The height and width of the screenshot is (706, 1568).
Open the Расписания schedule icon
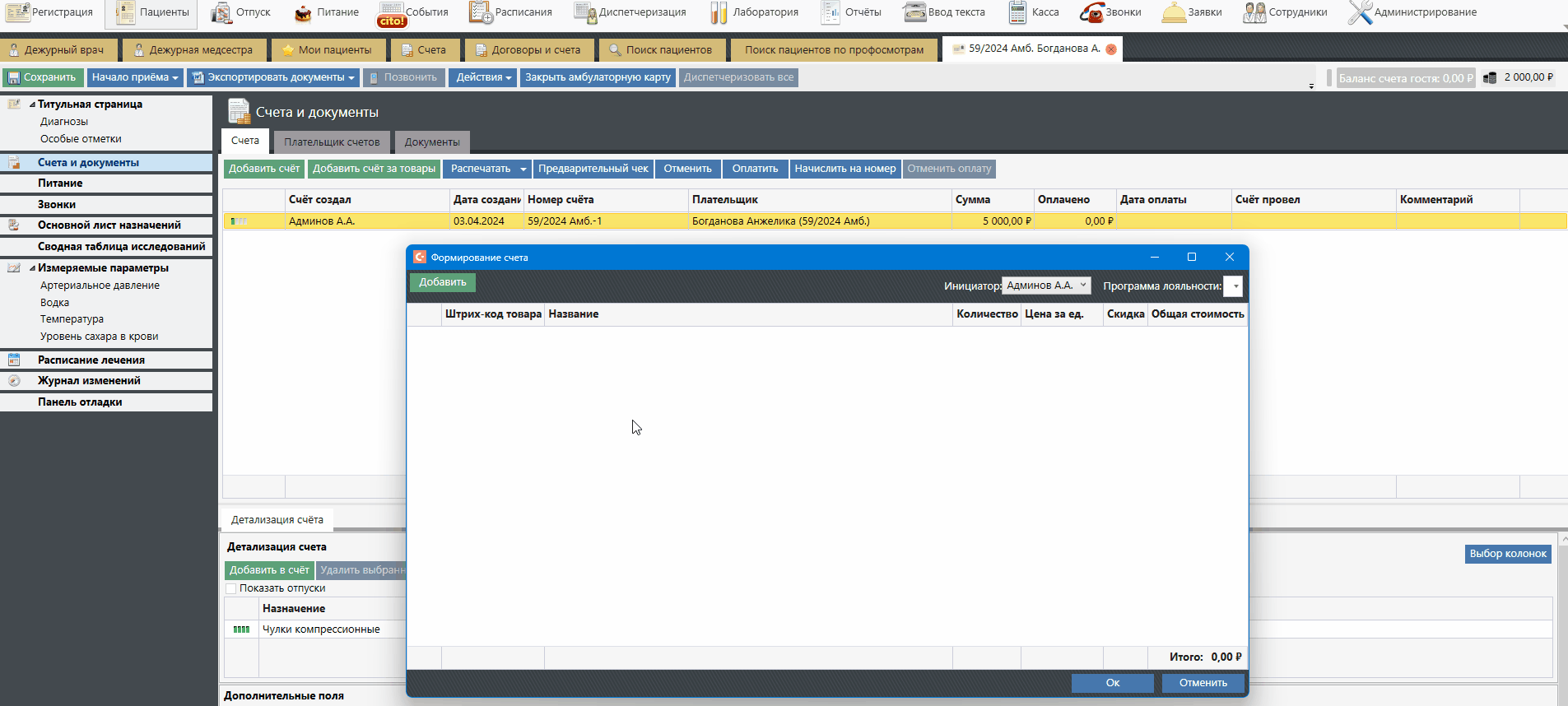[481, 12]
